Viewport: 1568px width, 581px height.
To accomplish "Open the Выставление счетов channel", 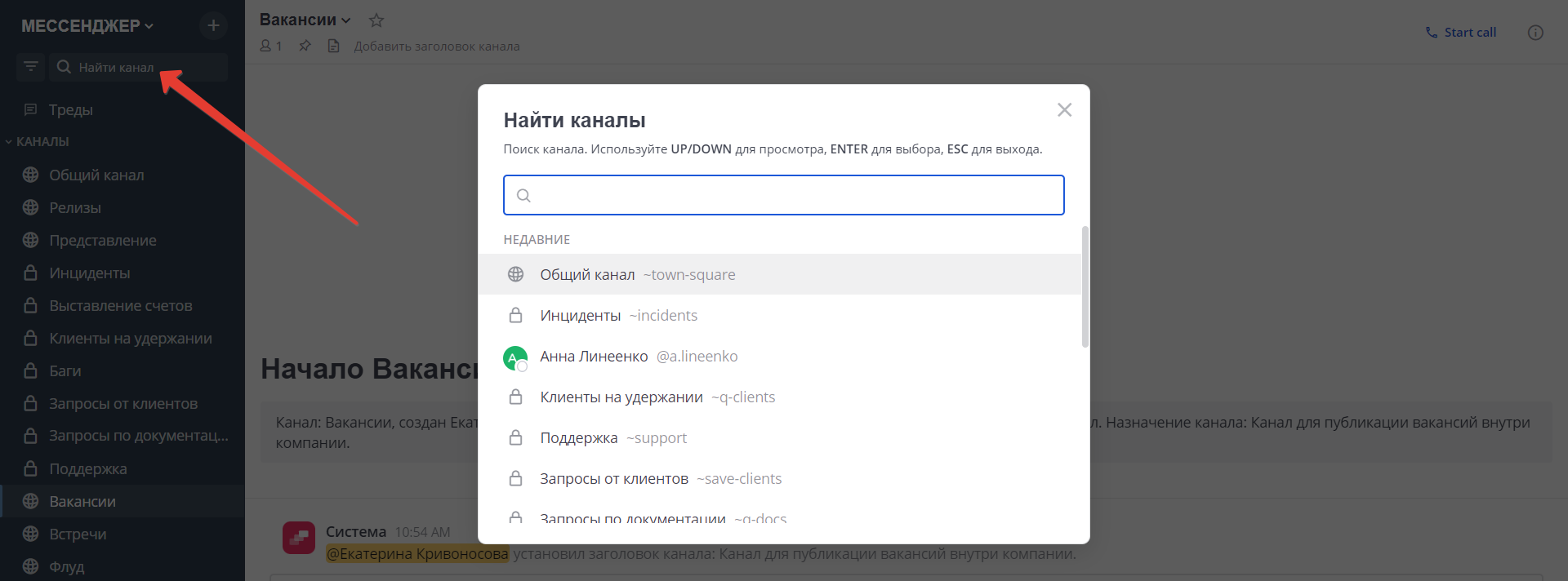I will pyautogui.click(x=122, y=305).
